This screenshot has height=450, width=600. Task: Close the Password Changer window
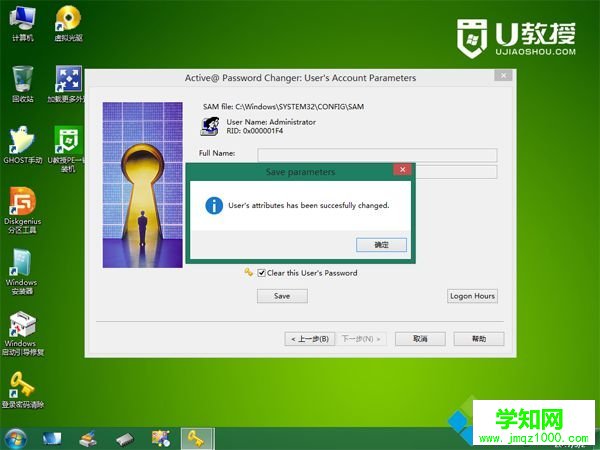[x=503, y=75]
